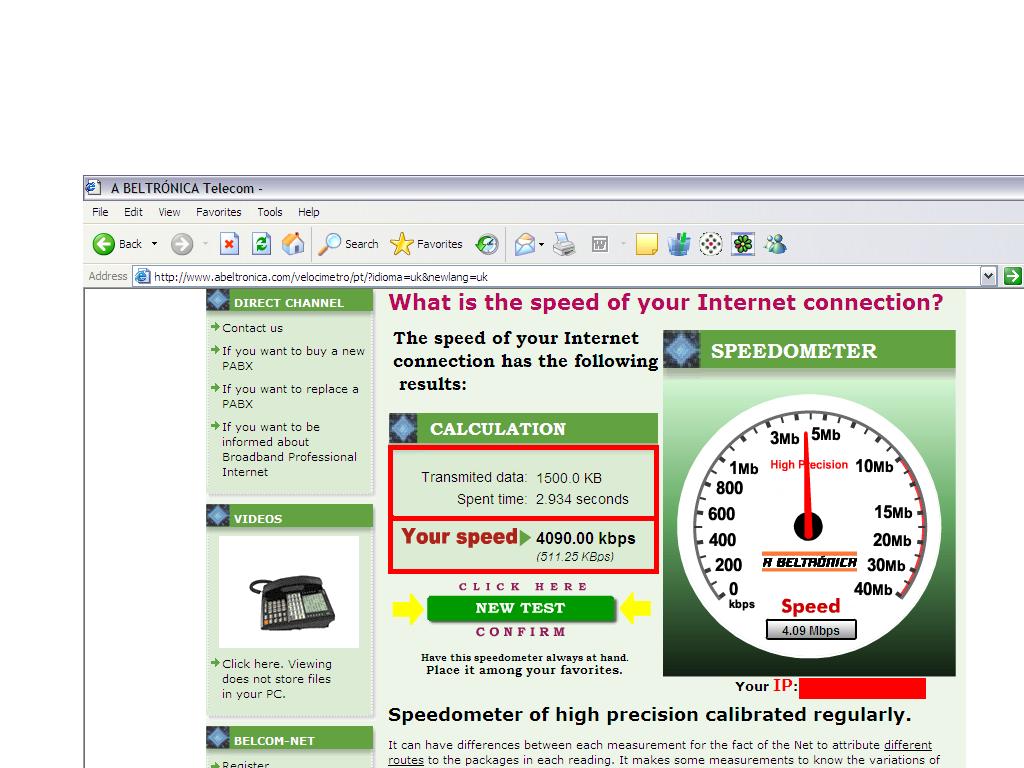
Task: Click the Mail envelope icon
Action: [524, 244]
